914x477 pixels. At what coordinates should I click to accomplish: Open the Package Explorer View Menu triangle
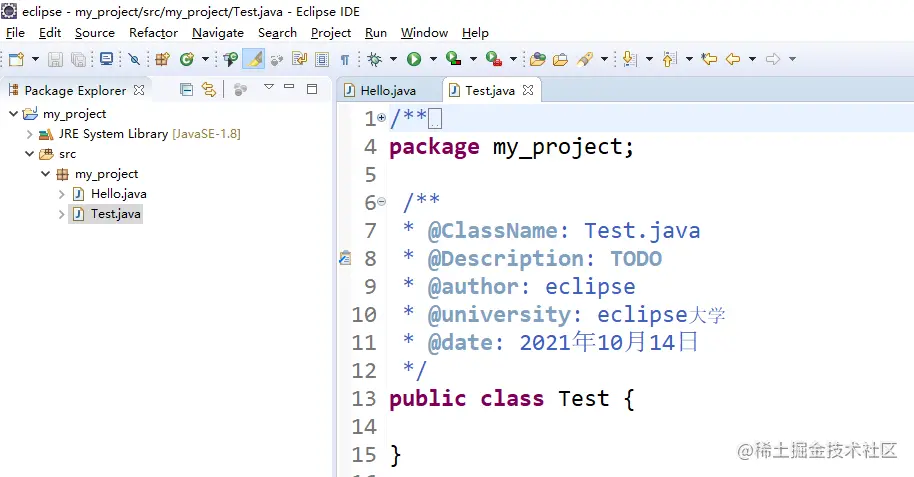pos(269,87)
